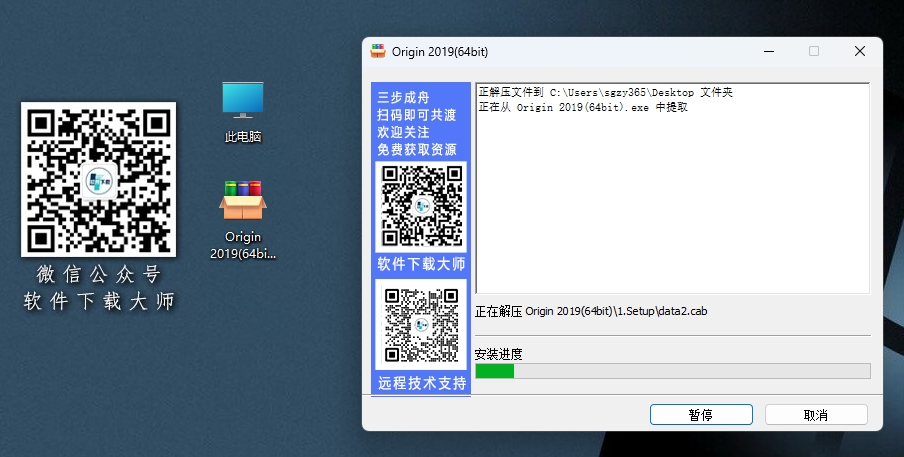904x457 pixels.
Task: Close the Origin 2019(64bit) extraction window
Action: (x=860, y=51)
